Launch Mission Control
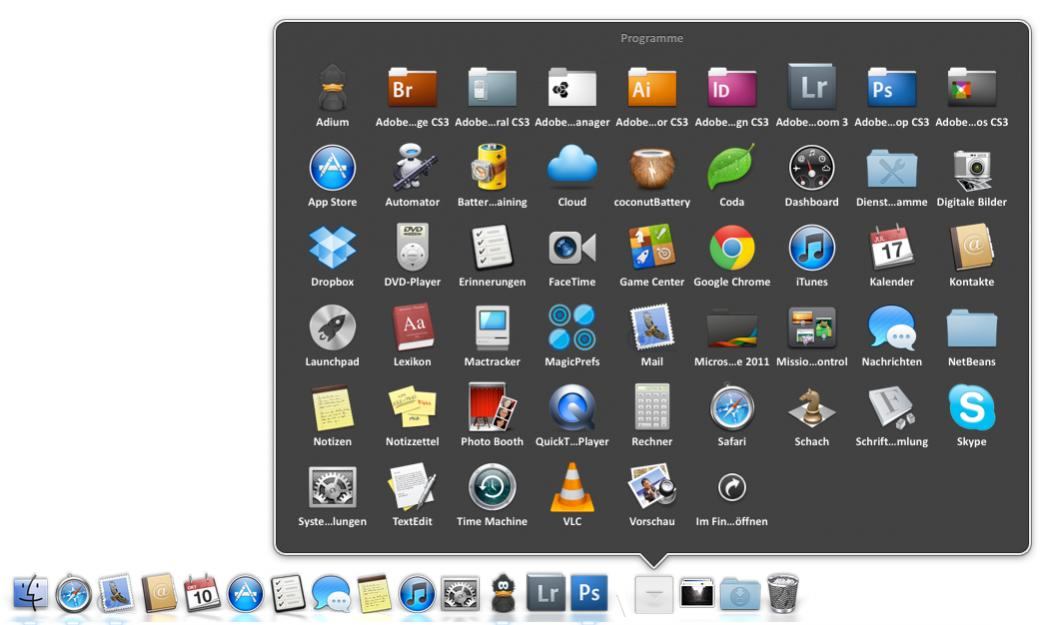This screenshot has width=1056, height=625. click(x=812, y=328)
